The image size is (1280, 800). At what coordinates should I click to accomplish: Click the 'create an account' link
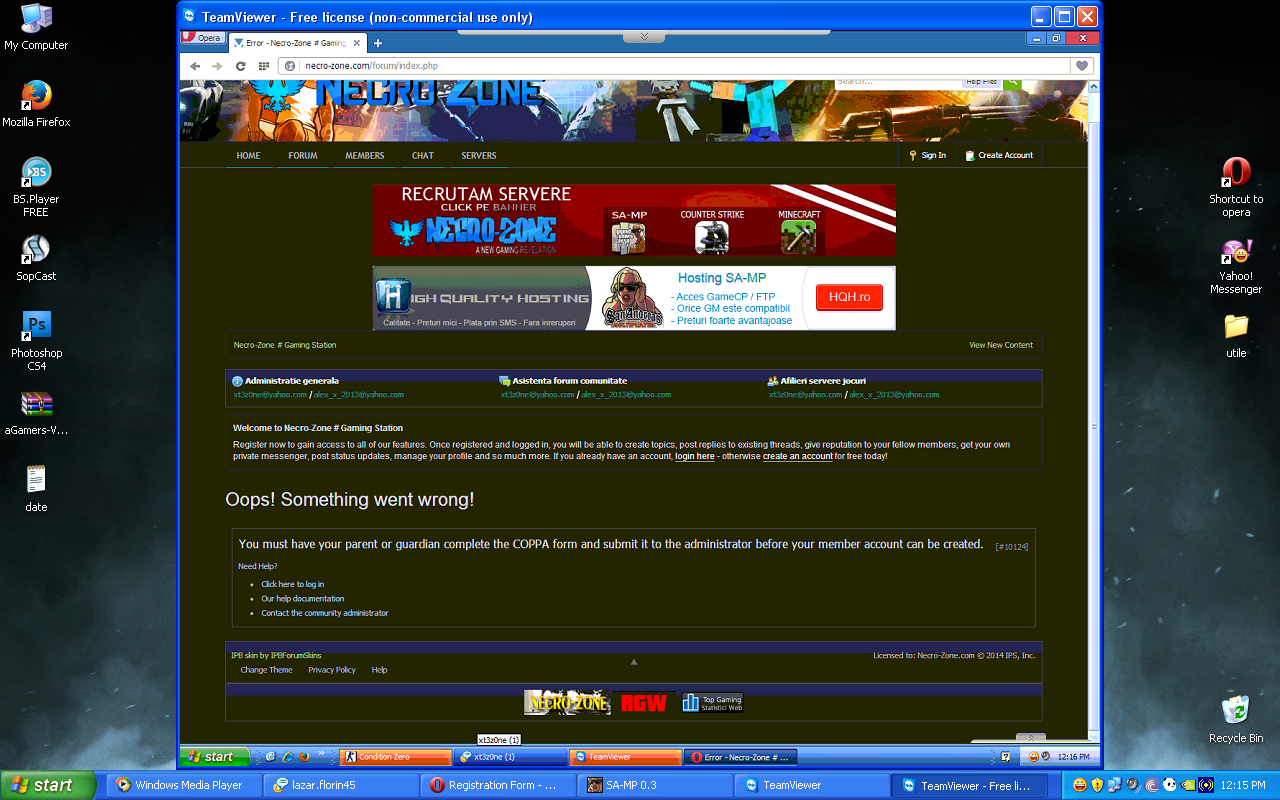pos(798,456)
